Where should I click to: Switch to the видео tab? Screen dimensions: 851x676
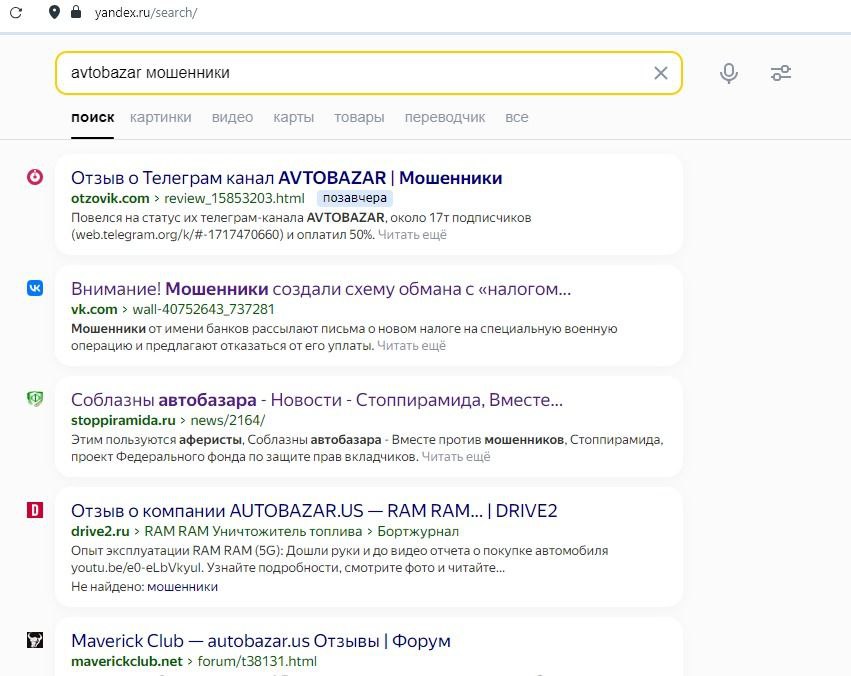point(232,117)
